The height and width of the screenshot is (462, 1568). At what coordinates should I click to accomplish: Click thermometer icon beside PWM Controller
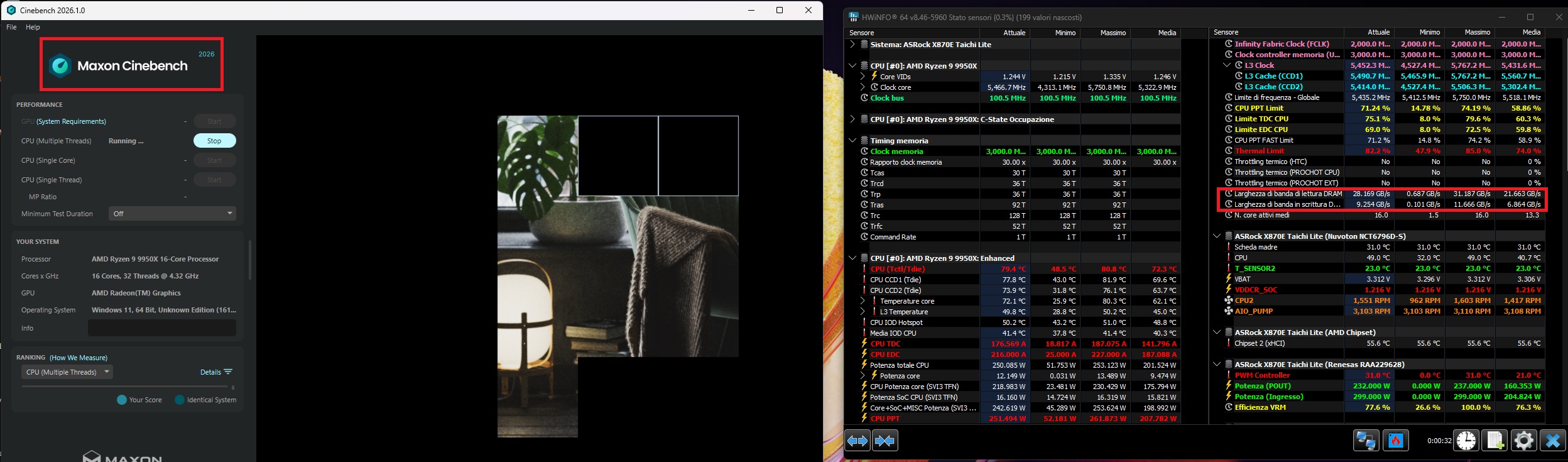coord(1229,375)
